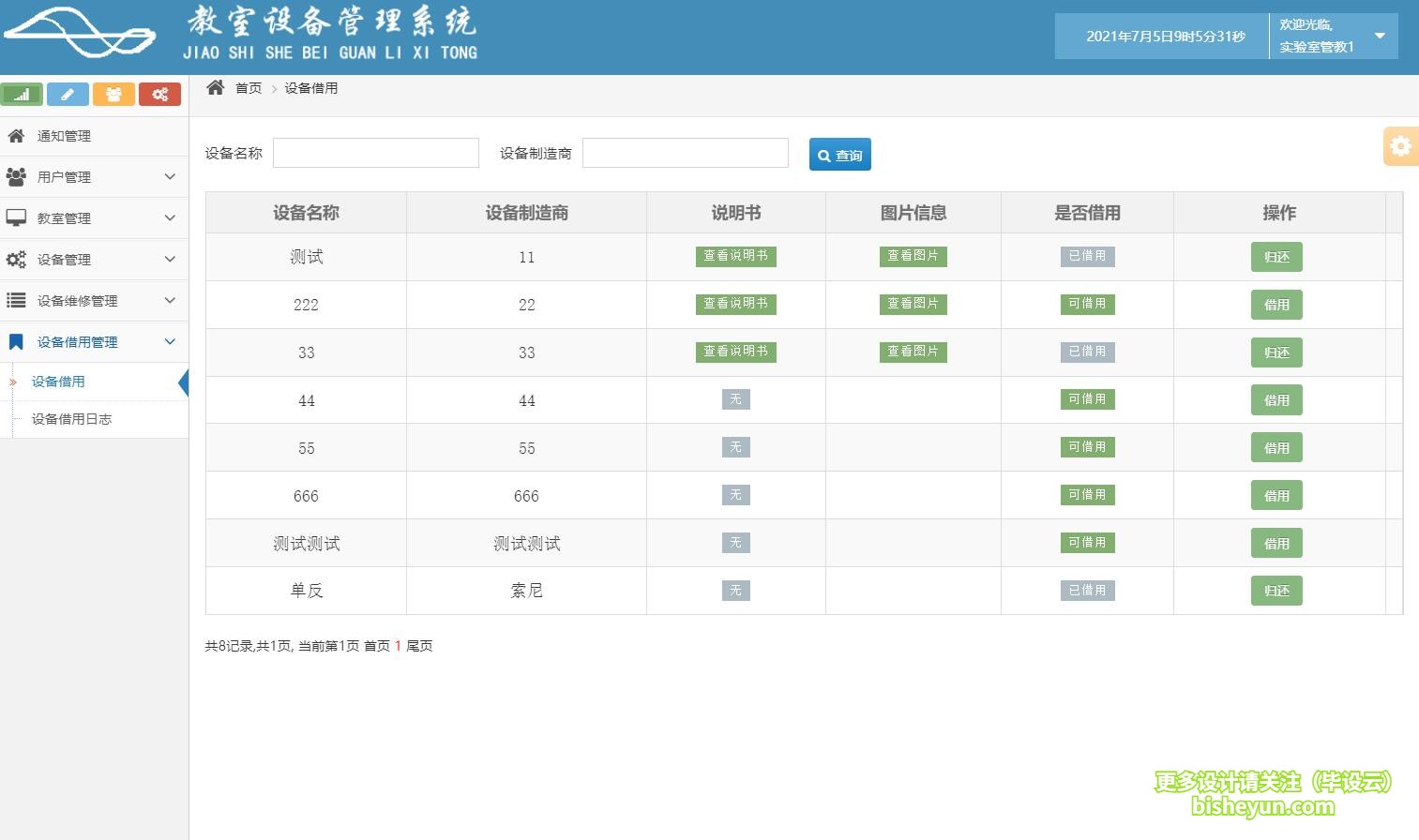Toggle the 已借用 status badge for 测试
Image resolution: width=1419 pixels, height=840 pixels.
(x=1087, y=256)
